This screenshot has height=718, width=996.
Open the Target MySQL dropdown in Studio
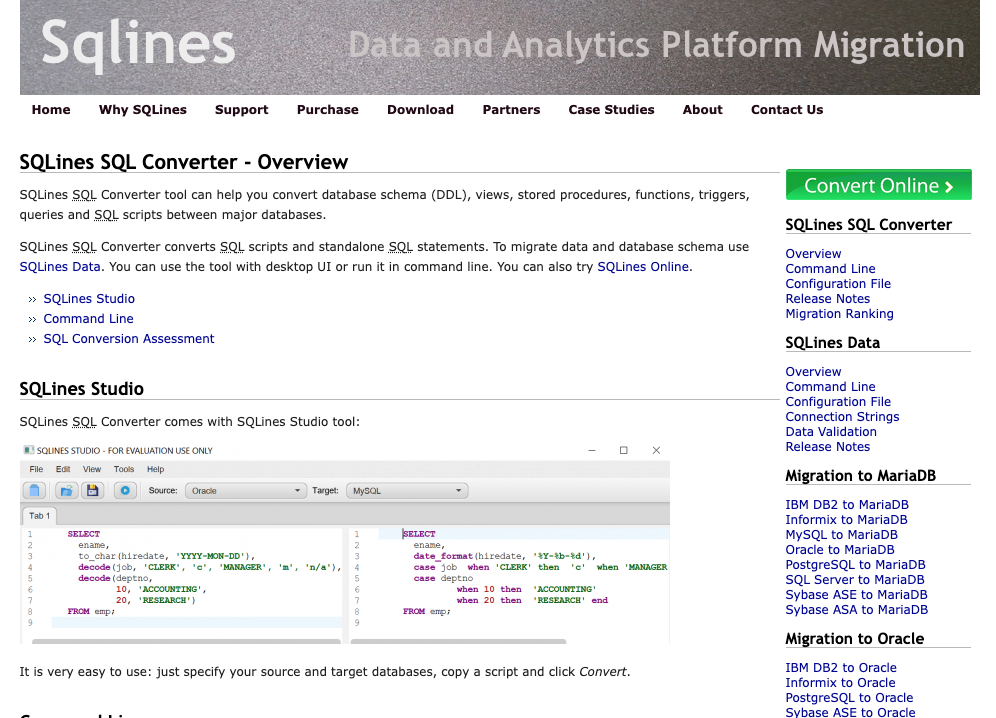pos(407,491)
